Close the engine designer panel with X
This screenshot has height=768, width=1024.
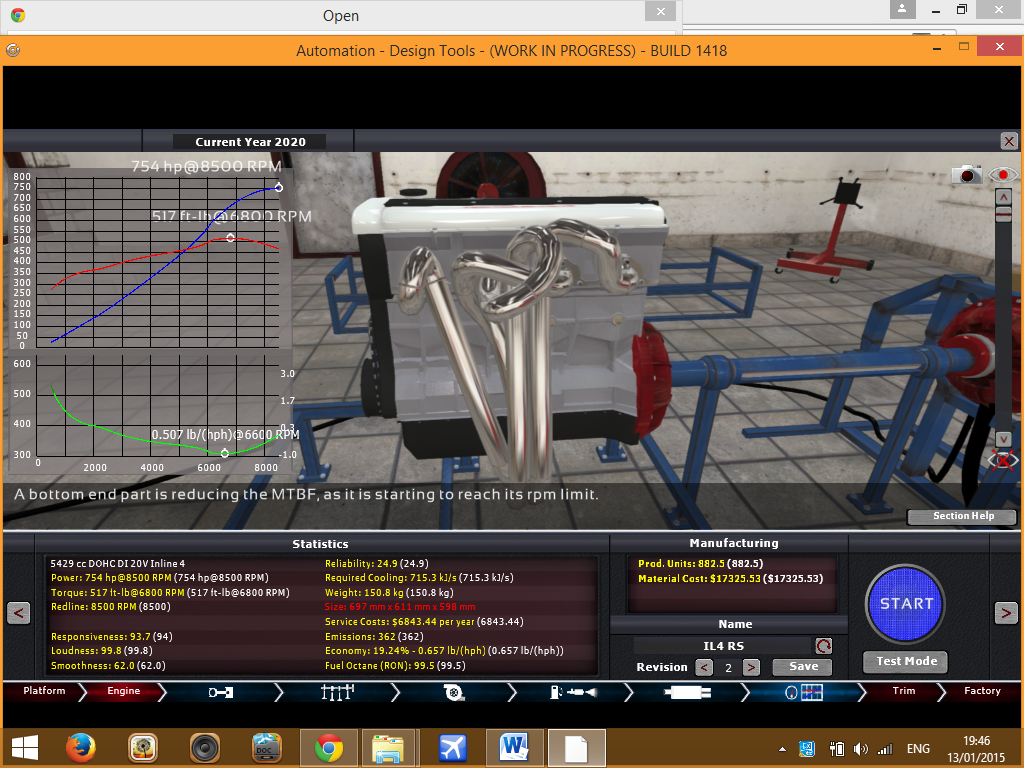pyautogui.click(x=1009, y=141)
